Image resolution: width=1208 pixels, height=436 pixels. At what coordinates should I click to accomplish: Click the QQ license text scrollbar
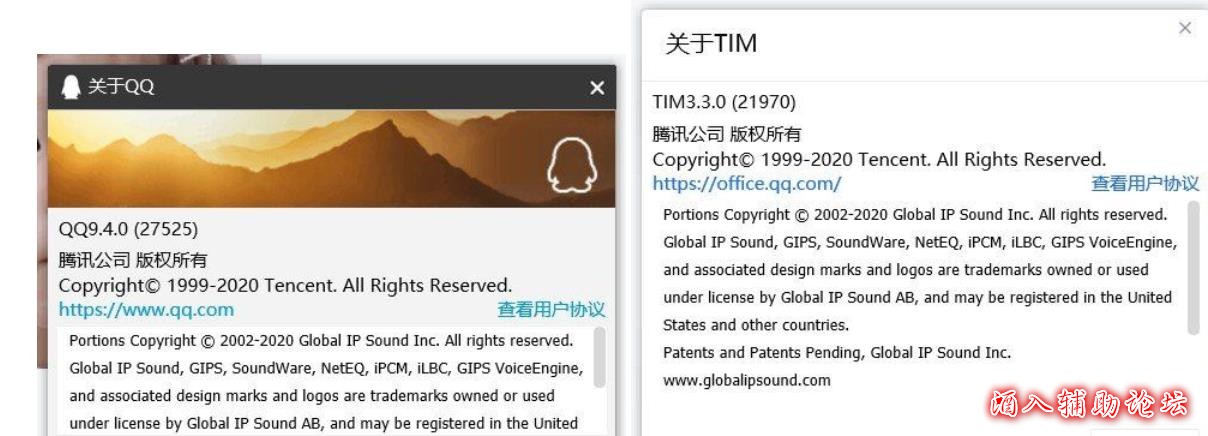(600, 356)
